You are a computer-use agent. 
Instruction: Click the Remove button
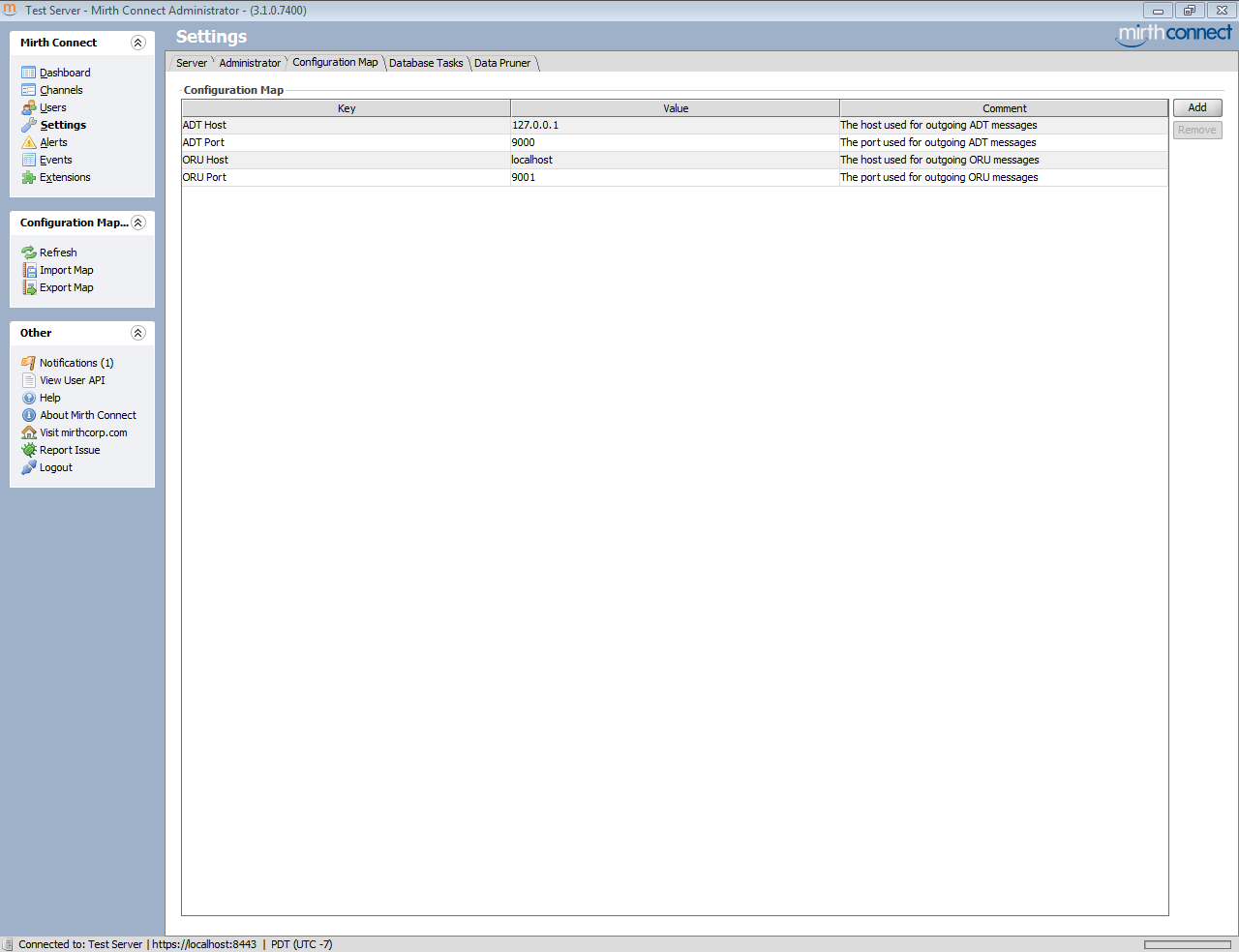click(1197, 130)
